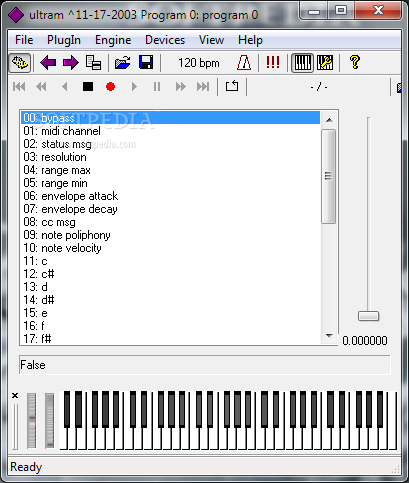The height and width of the screenshot is (483, 409).
Task: Select parameter 15: e
Action: [170, 313]
